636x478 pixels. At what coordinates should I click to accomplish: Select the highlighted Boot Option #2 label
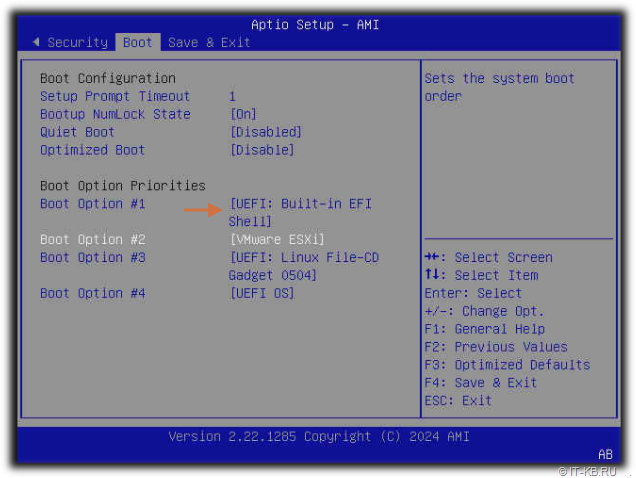click(92, 239)
